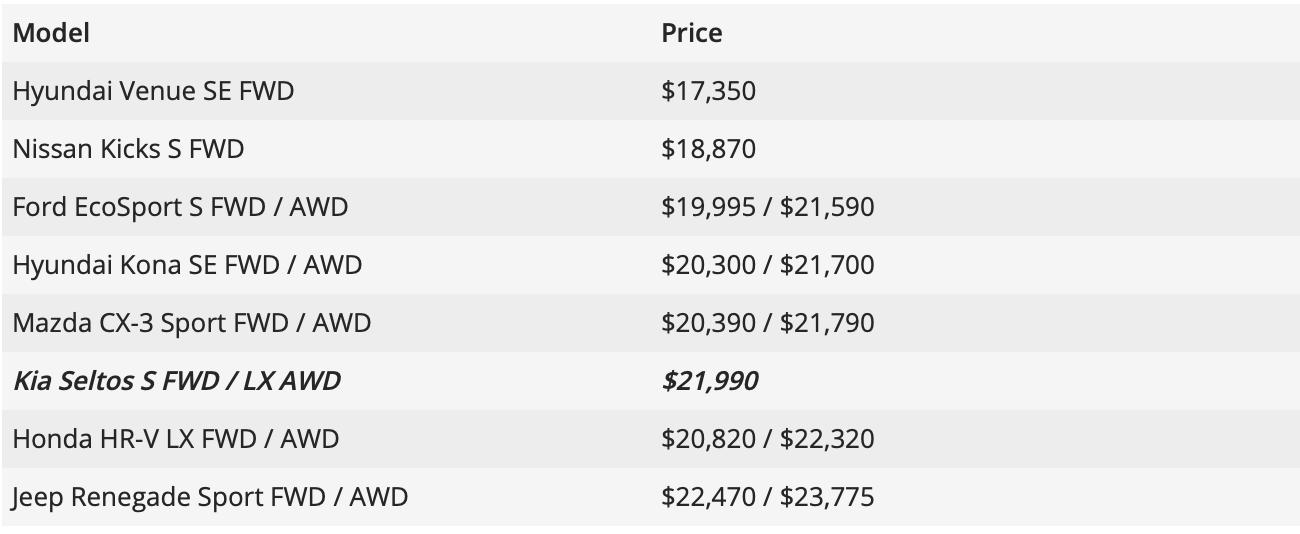Viewport: 1300px width, 534px height.
Task: Click the bold $21,990 Kia Seltos price
Action: click(x=709, y=381)
